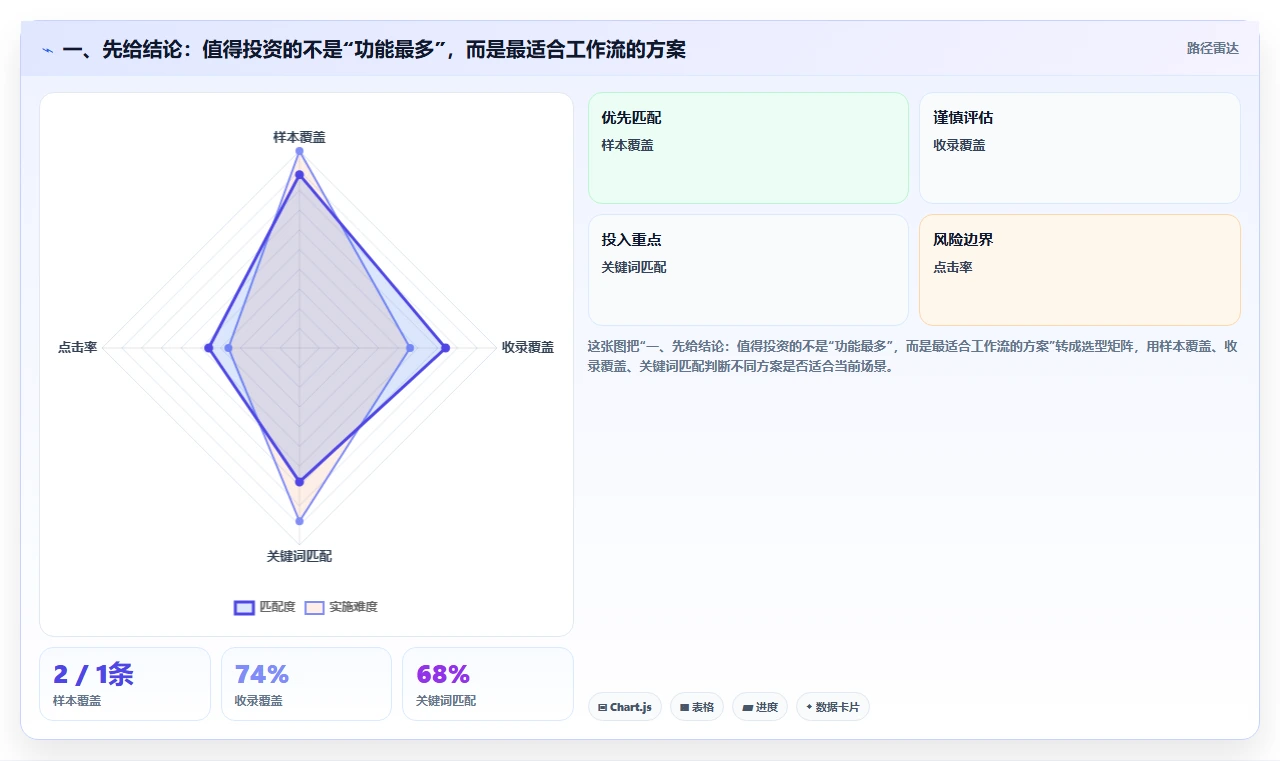Image resolution: width=1280 pixels, height=761 pixels.
Task: Toggle the 匹配度 series in the legend
Action: coord(265,607)
